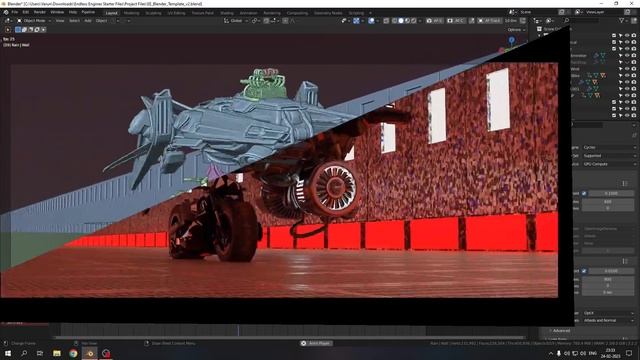Image resolution: width=640 pixels, height=360 pixels.
Task: Open the Object Mode dropdown
Action: pyautogui.click(x=34, y=20)
